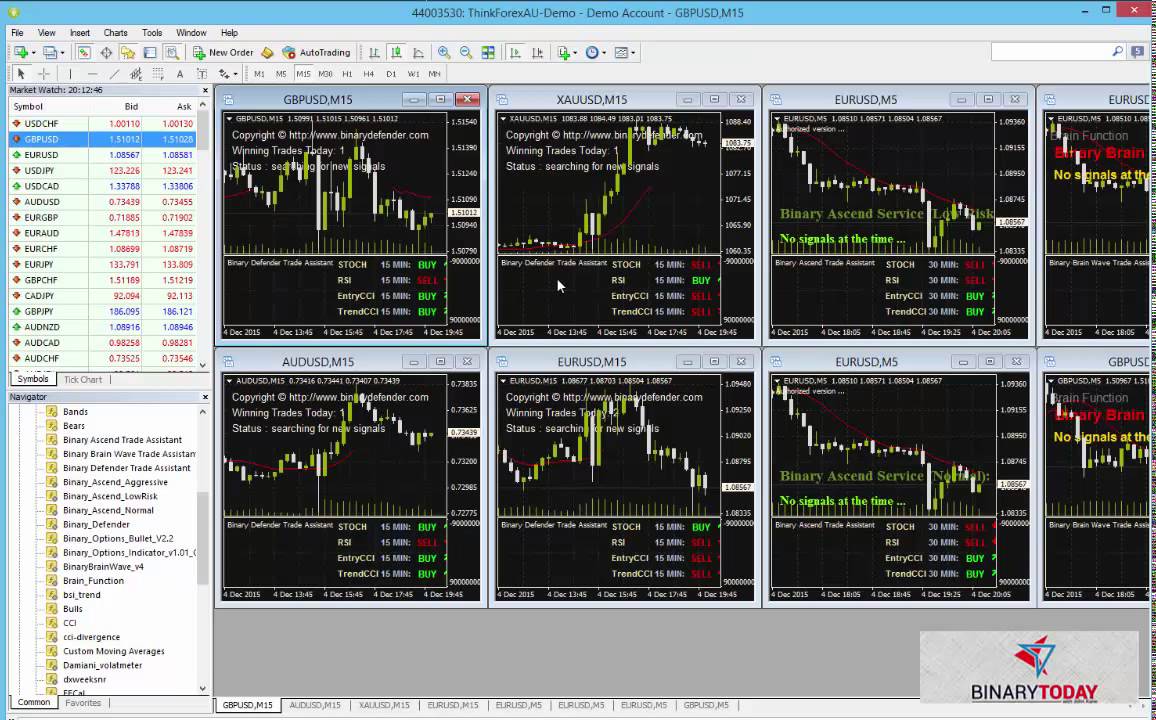1156x720 pixels.
Task: Toggle the Terminal window icon
Action: [x=150, y=52]
